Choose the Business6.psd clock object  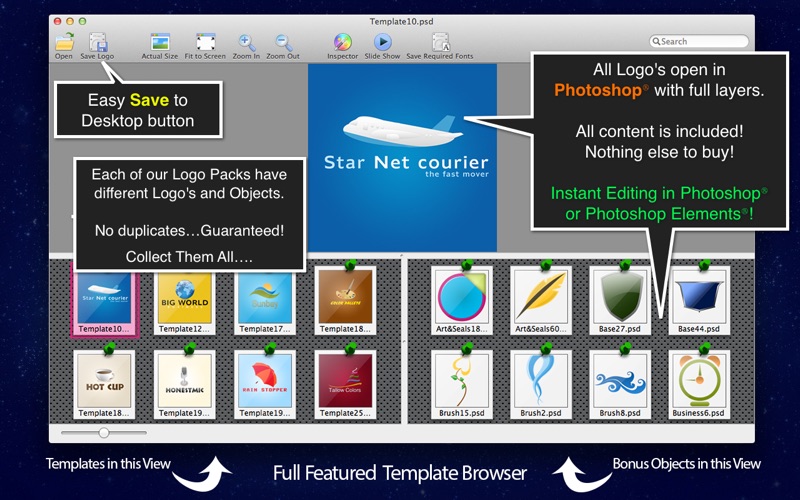699,384
